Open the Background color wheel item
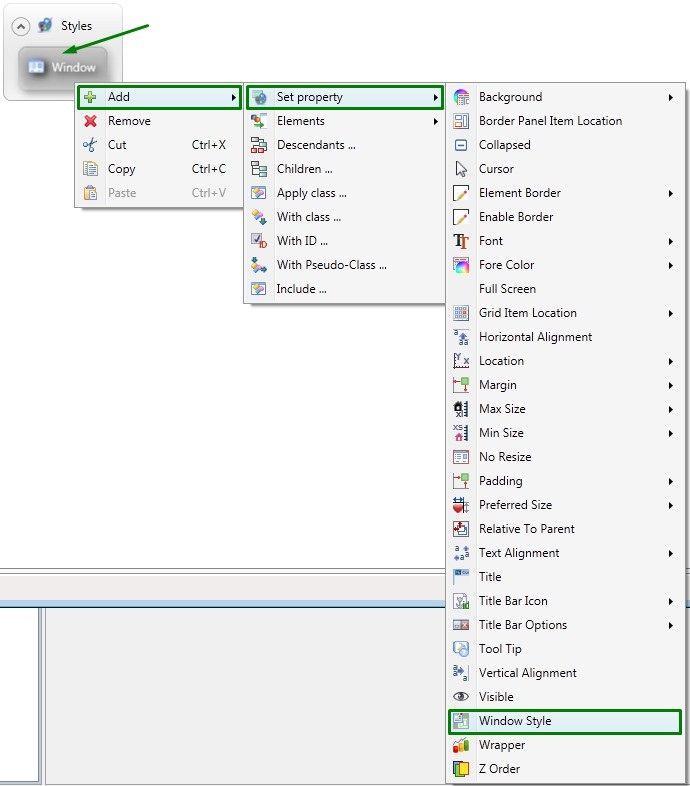This screenshot has height=786, width=690. [x=461, y=97]
